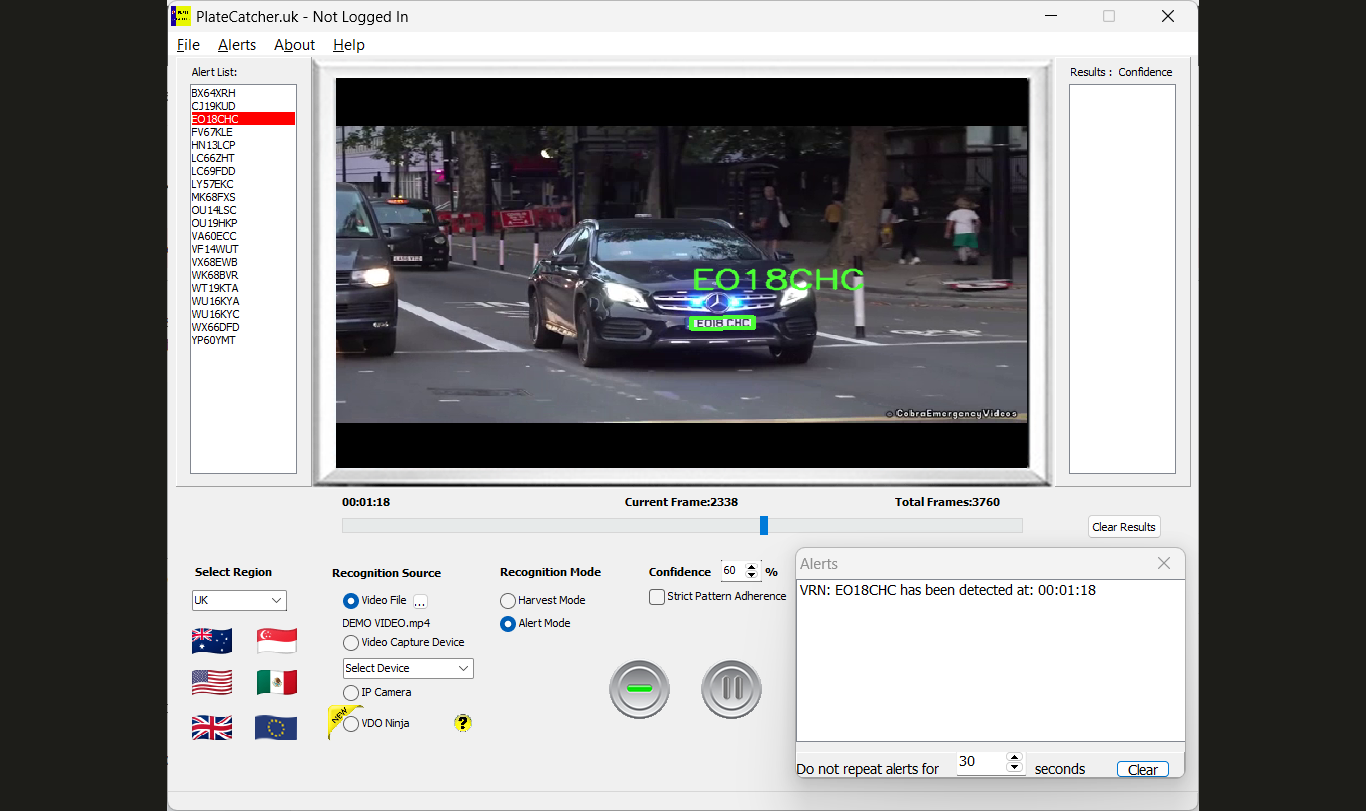Click the yellow question mark help icon
The width and height of the screenshot is (1366, 811).
pos(462,723)
